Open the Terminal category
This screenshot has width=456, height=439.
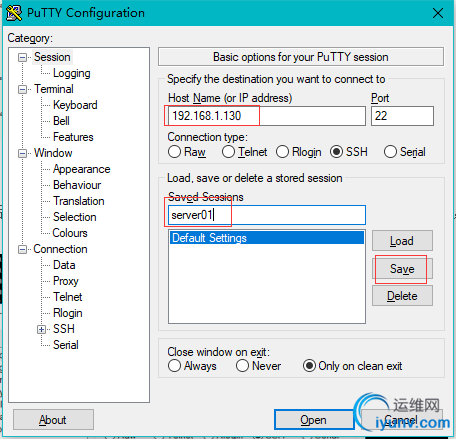[x=54, y=89]
